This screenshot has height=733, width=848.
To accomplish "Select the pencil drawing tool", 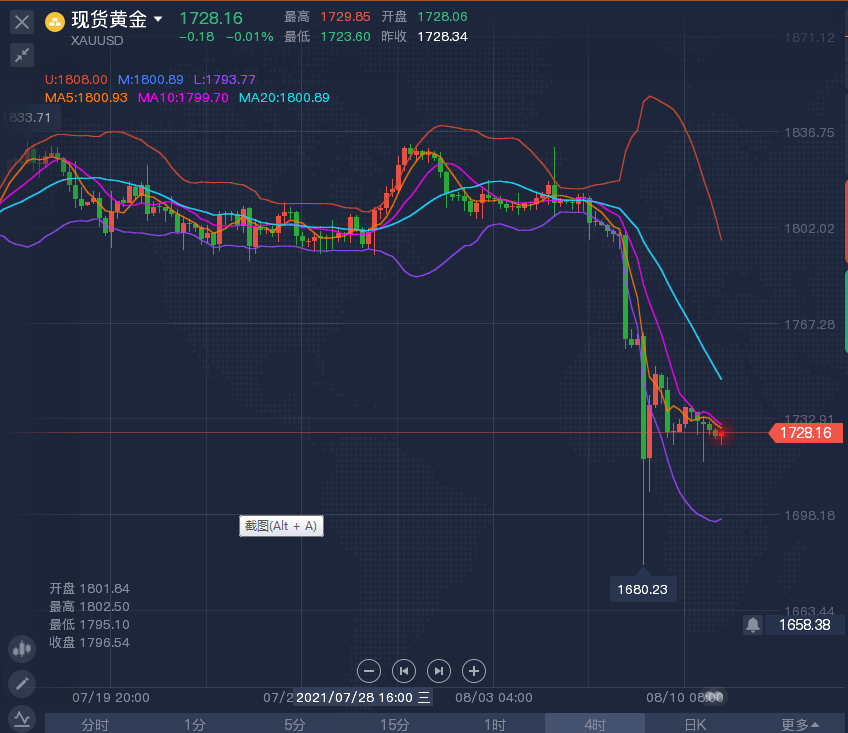I will pos(21,684).
